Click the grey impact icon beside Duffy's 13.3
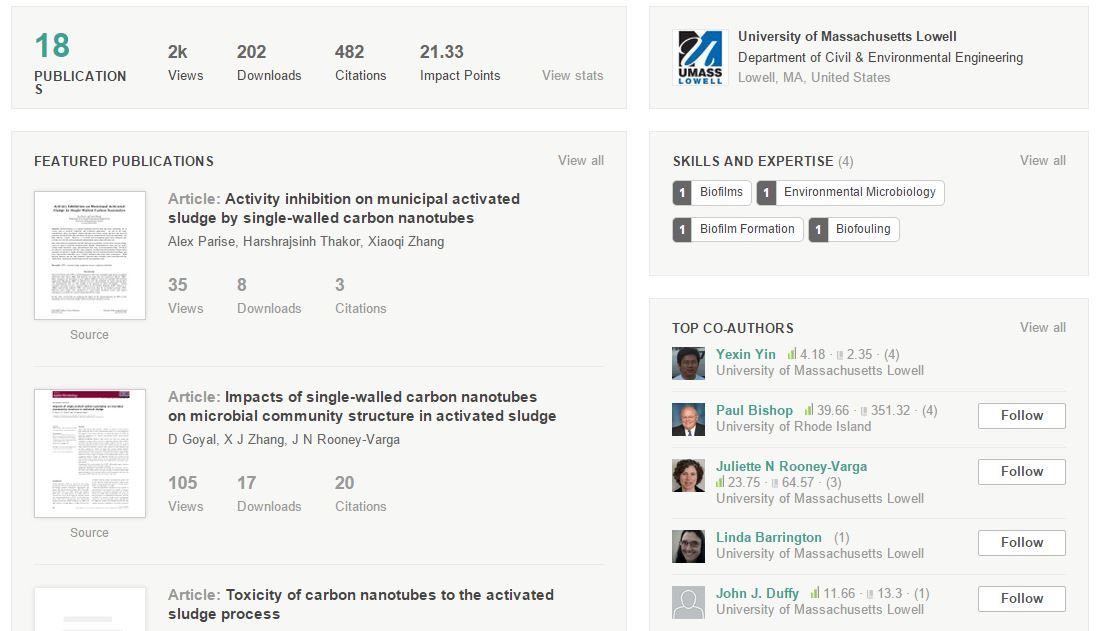The image size is (1099, 631). click(x=870, y=595)
